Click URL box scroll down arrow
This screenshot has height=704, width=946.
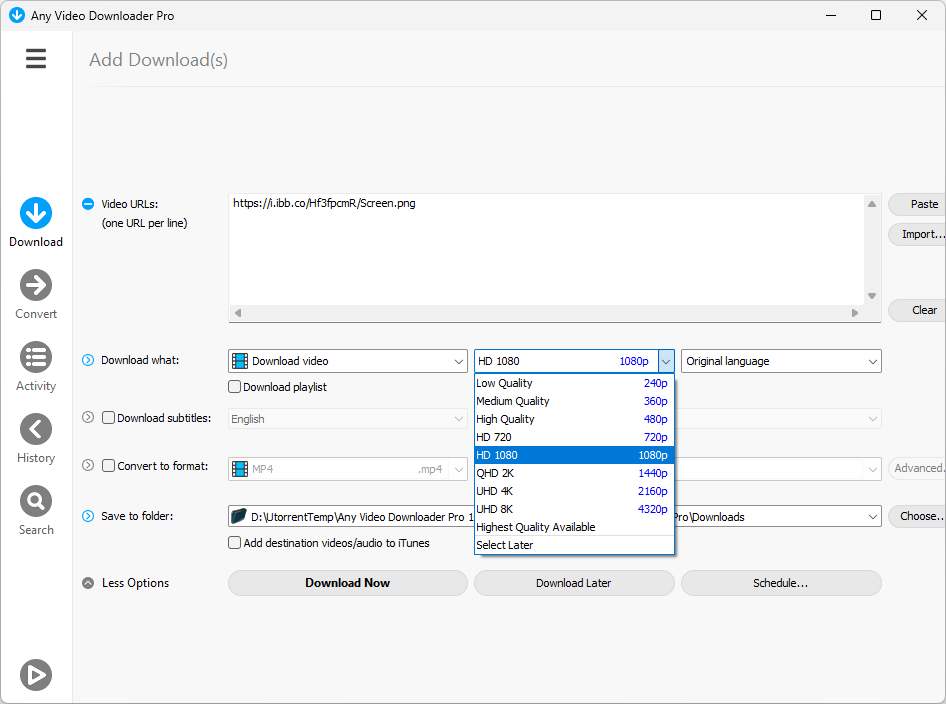pyautogui.click(x=872, y=296)
